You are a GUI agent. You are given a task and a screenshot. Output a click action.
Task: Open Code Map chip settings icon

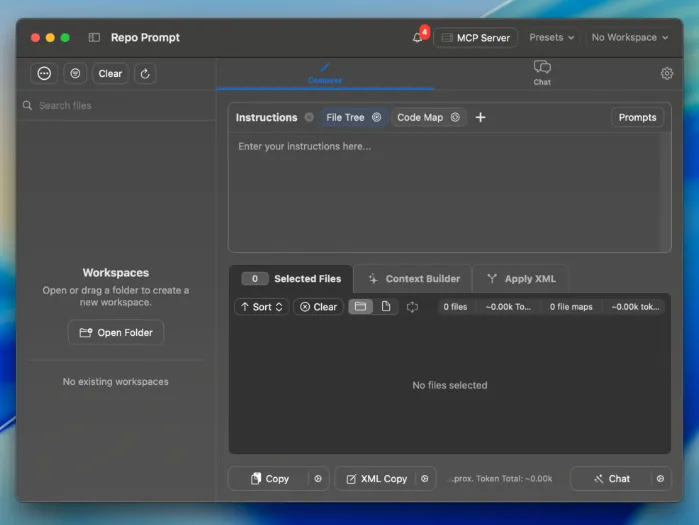pyautogui.click(x=455, y=117)
